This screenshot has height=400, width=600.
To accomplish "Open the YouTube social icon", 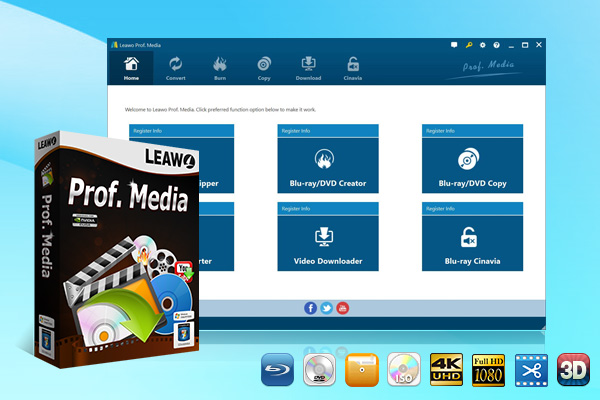I will [x=342, y=308].
